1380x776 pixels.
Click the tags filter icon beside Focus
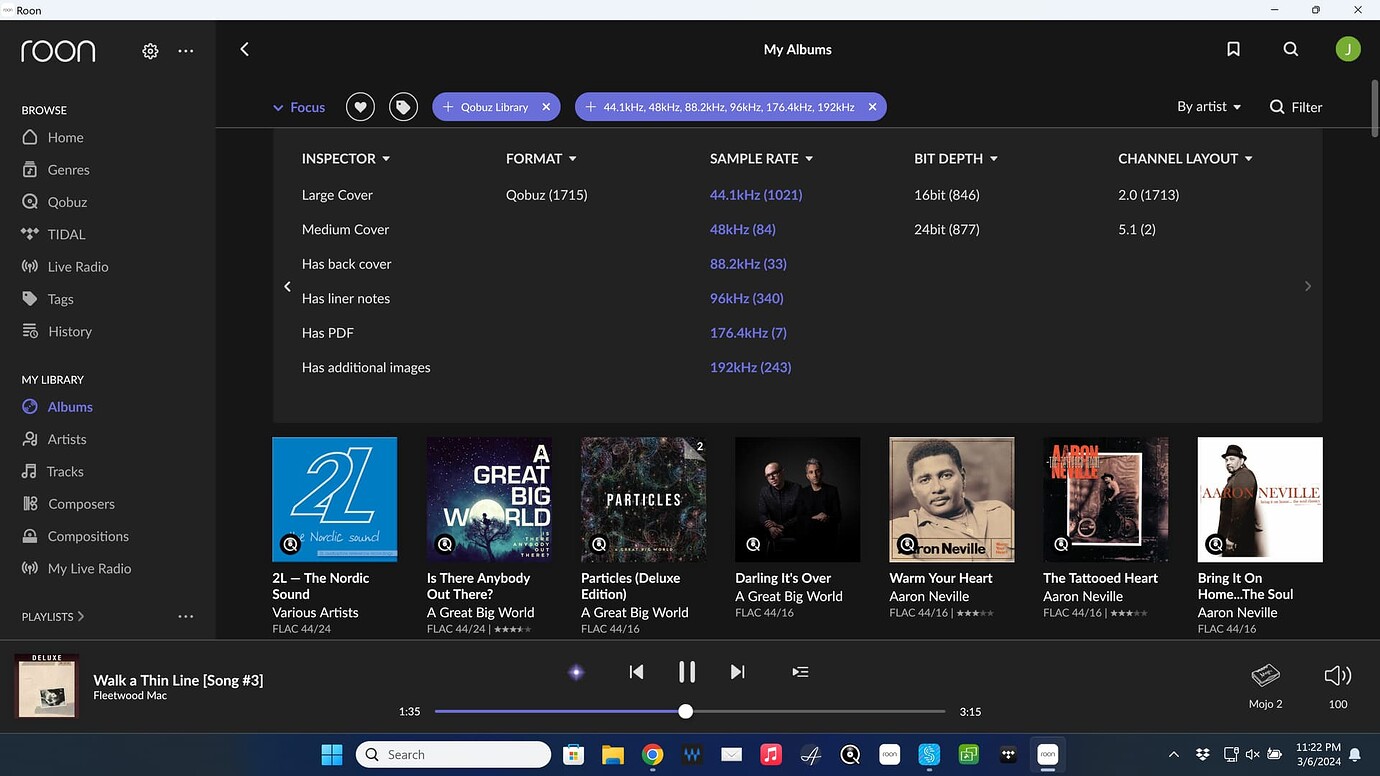(403, 106)
